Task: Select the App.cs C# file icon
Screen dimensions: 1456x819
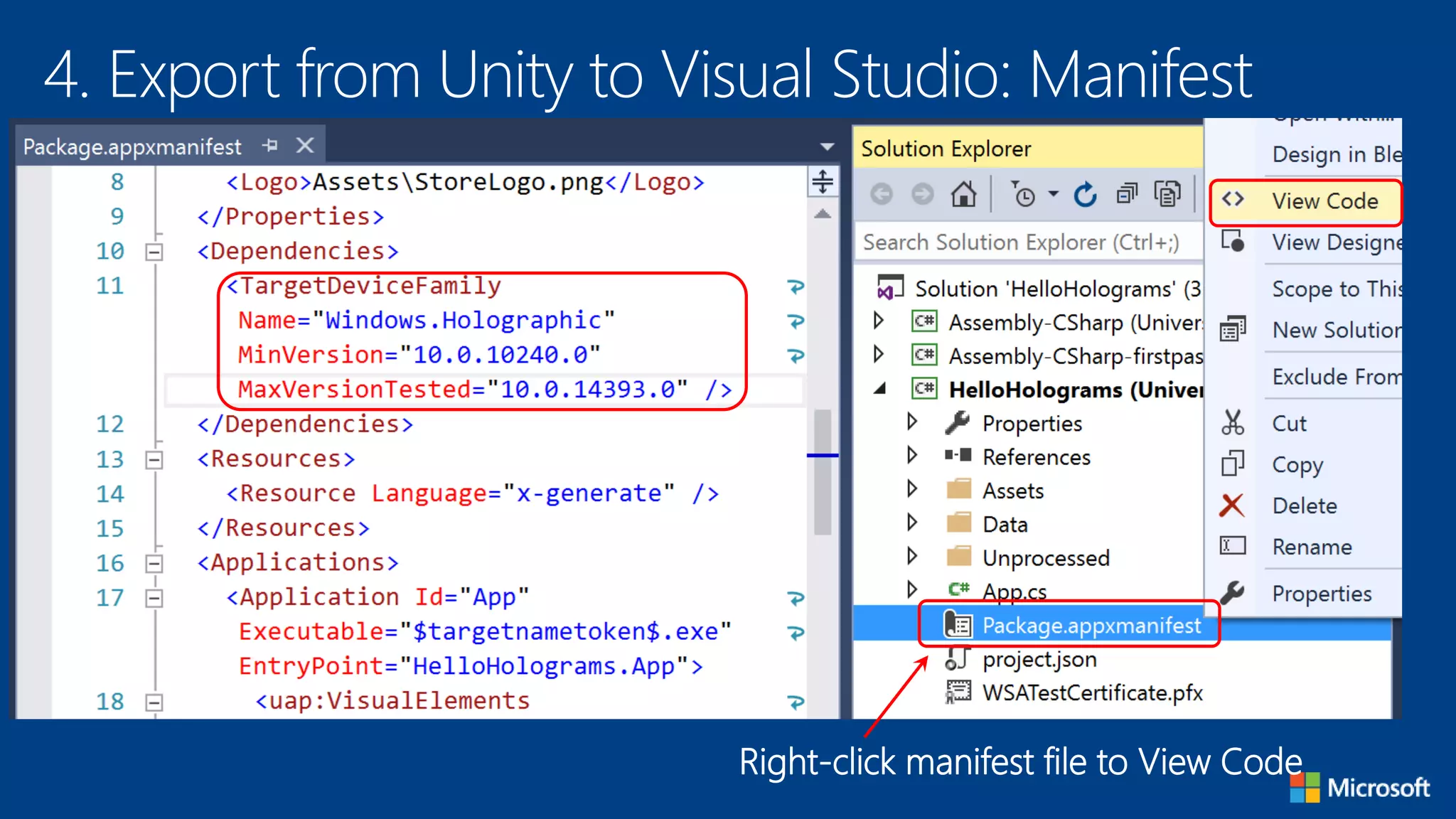Action: (x=959, y=589)
